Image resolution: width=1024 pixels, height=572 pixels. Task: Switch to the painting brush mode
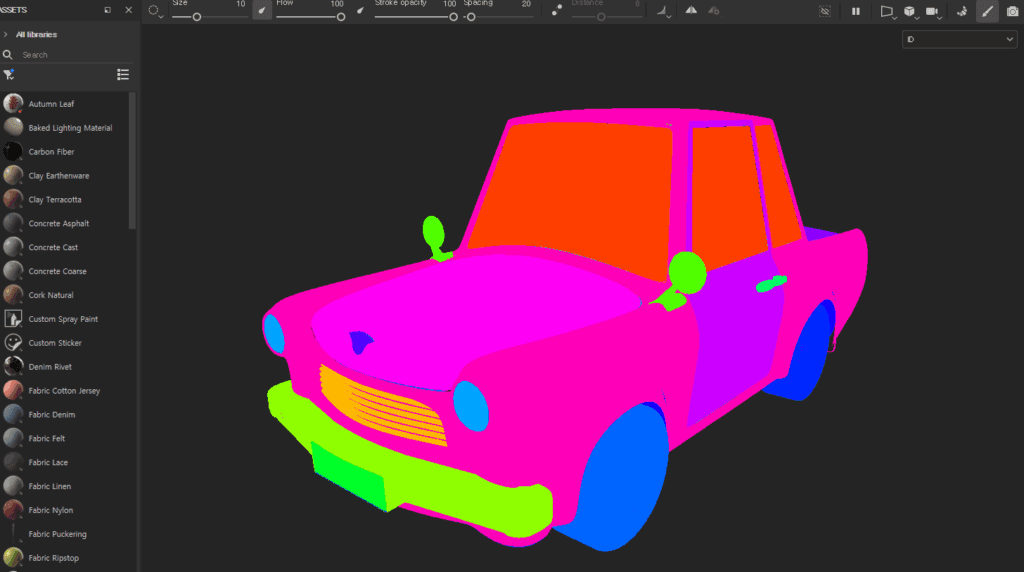pyautogui.click(x=987, y=11)
